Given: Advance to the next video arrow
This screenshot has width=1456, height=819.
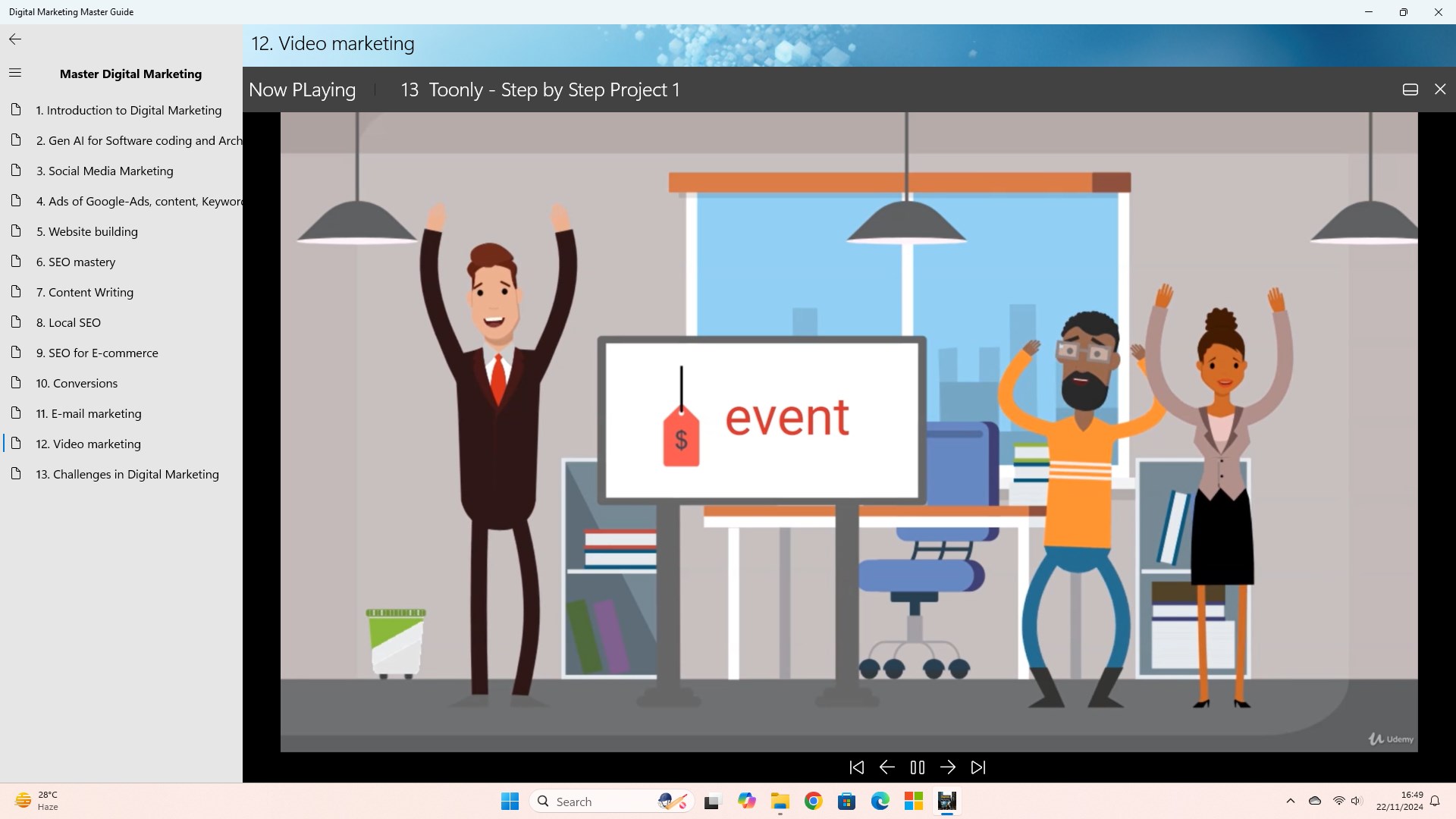Looking at the screenshot, I should 948,767.
